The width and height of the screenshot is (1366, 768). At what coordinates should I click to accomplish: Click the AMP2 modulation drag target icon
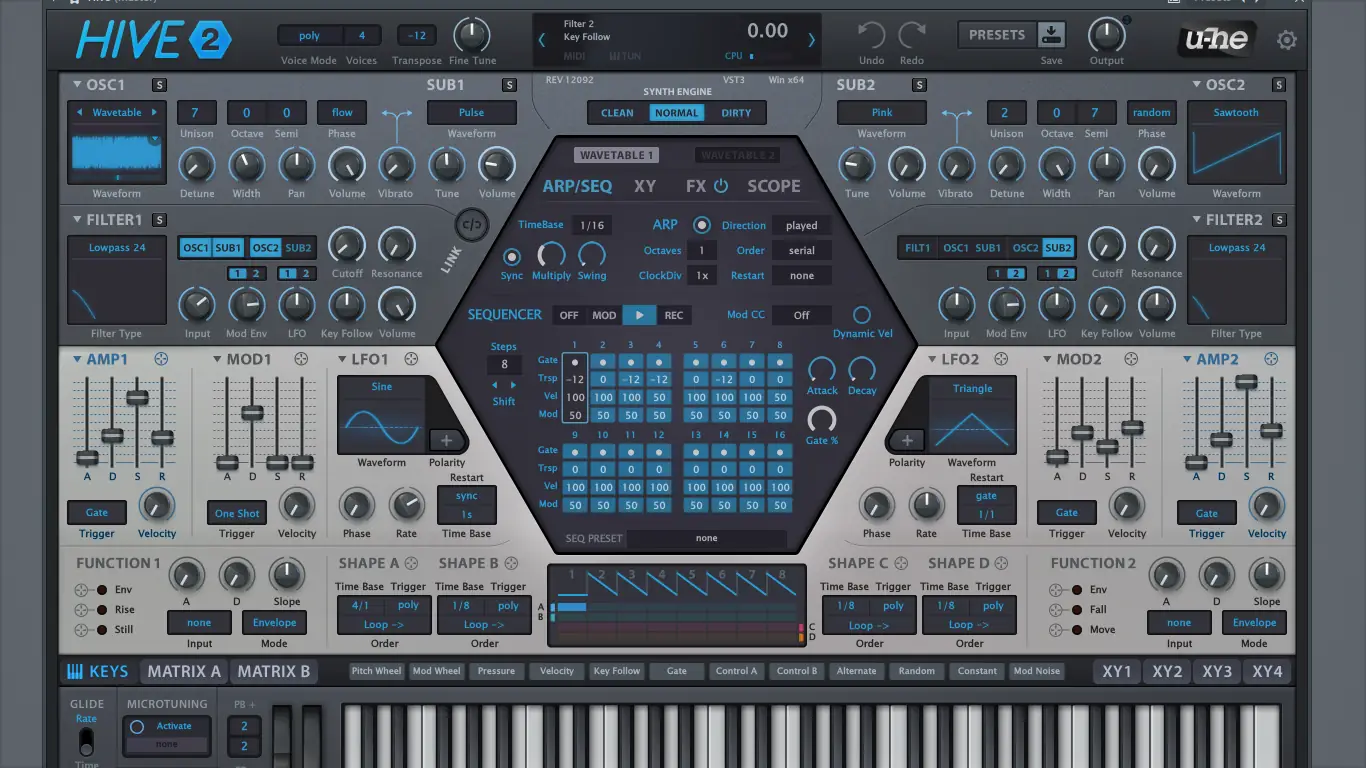(1271, 359)
